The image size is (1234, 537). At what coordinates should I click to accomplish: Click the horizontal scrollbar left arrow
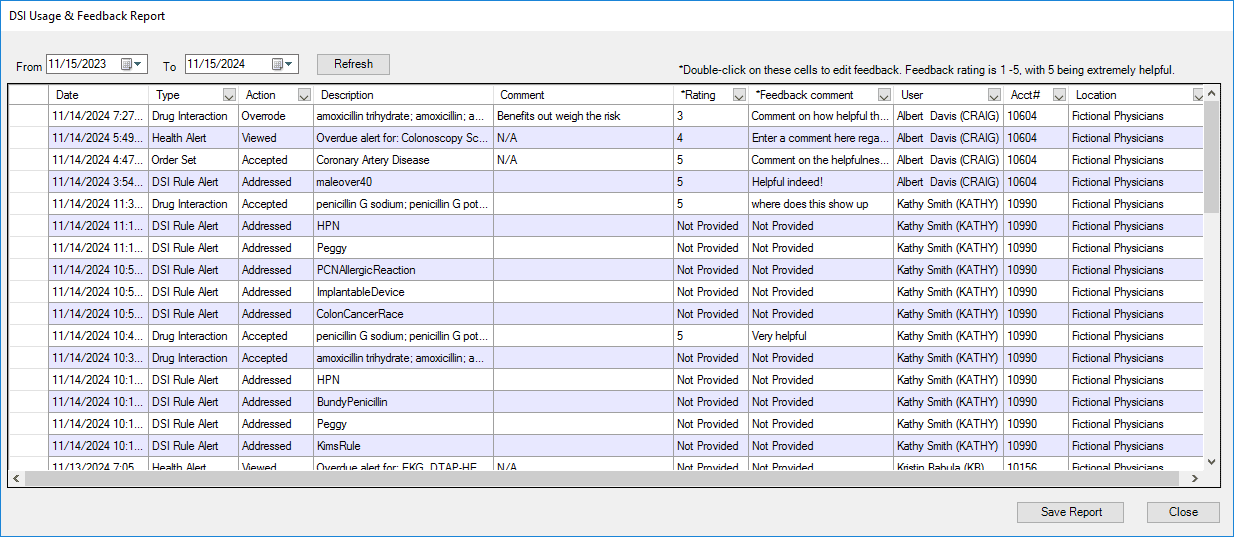click(17, 479)
